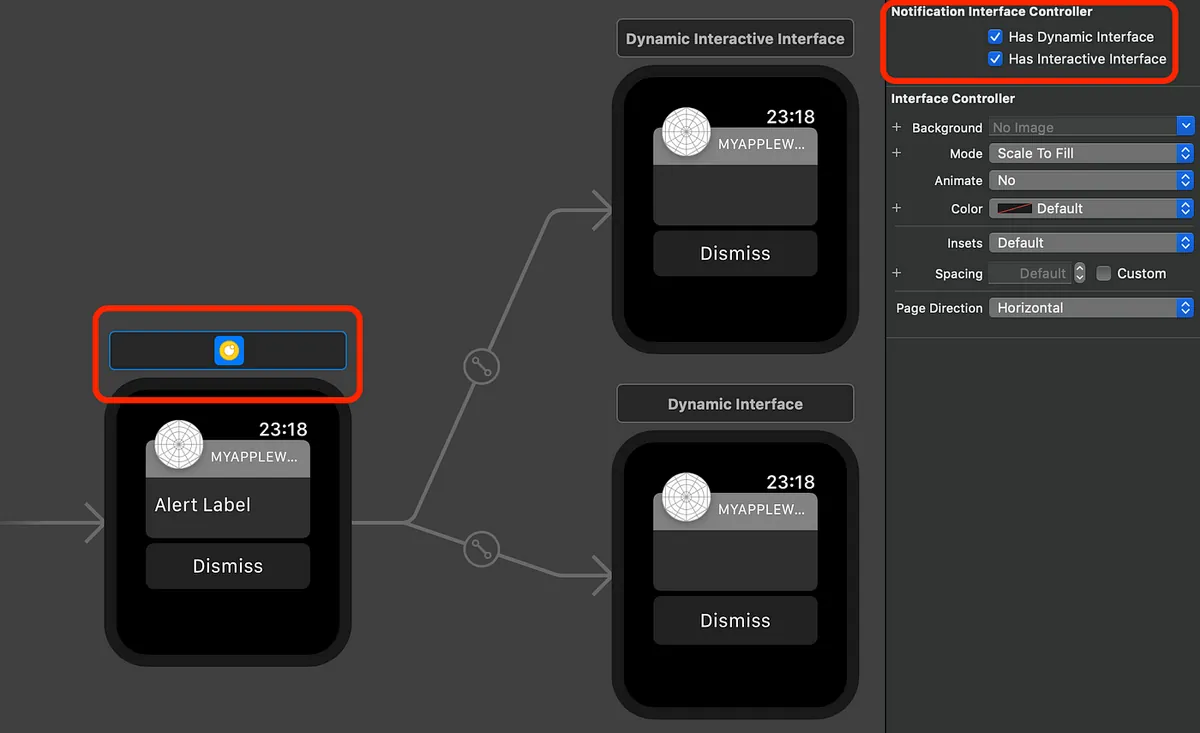Click the globe icon on the Dynamic Interactive Interface watch

[685, 132]
